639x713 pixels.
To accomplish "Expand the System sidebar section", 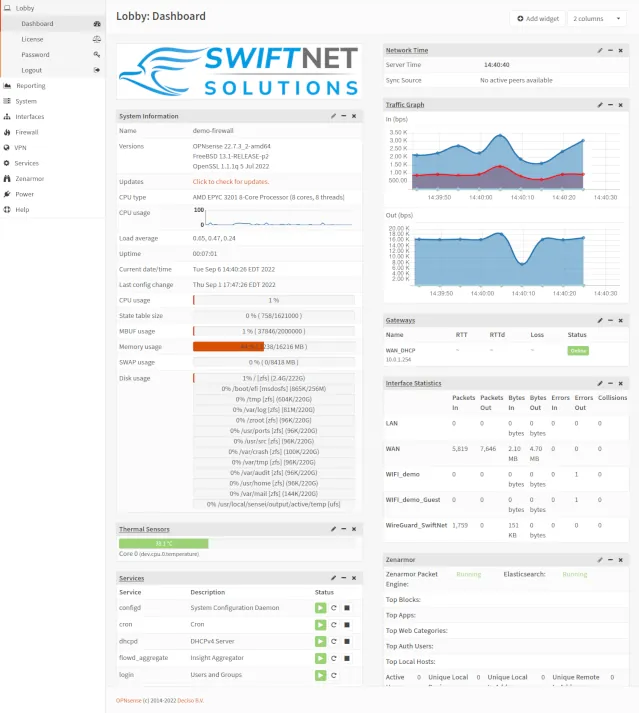I will click(53, 101).
